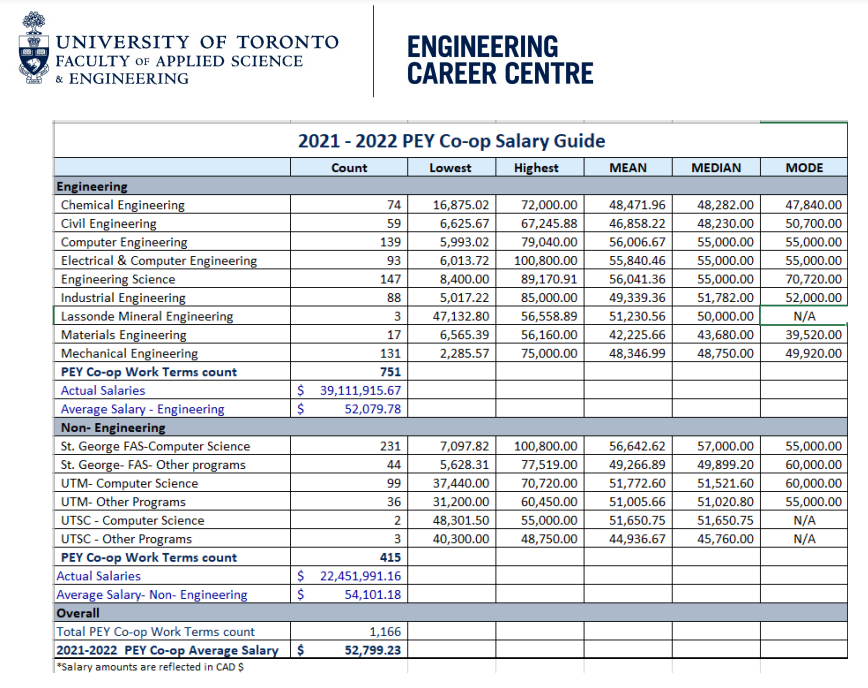868x688 pixels.
Task: Select St. George Other programs highest '77,519.00'
Action: click(x=549, y=464)
